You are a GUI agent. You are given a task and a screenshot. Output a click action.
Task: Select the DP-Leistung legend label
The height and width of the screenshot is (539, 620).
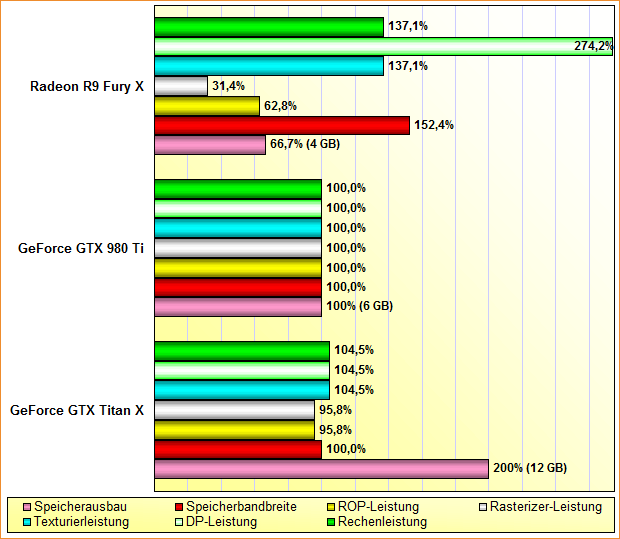221,522
